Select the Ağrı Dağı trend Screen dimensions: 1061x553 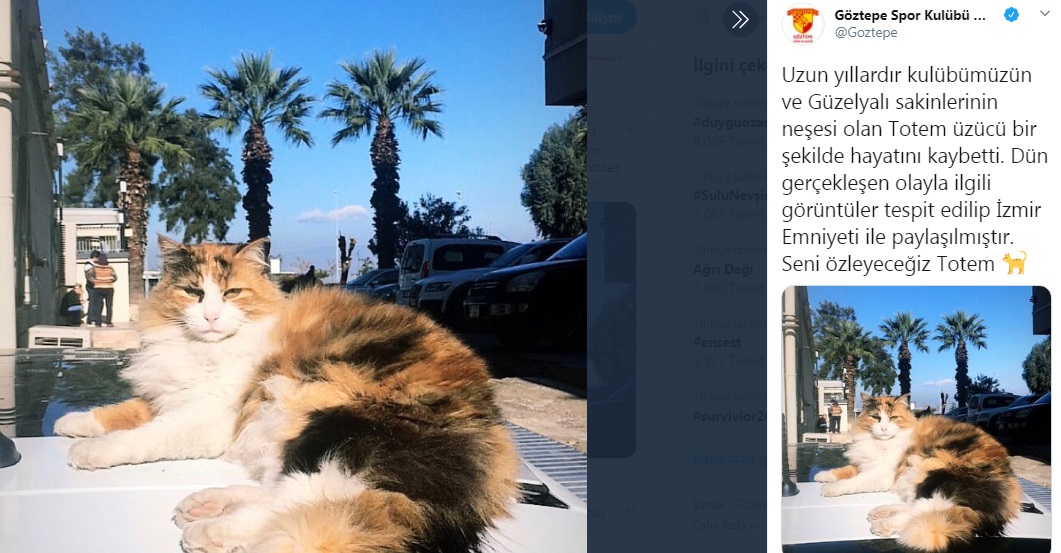click(x=723, y=269)
